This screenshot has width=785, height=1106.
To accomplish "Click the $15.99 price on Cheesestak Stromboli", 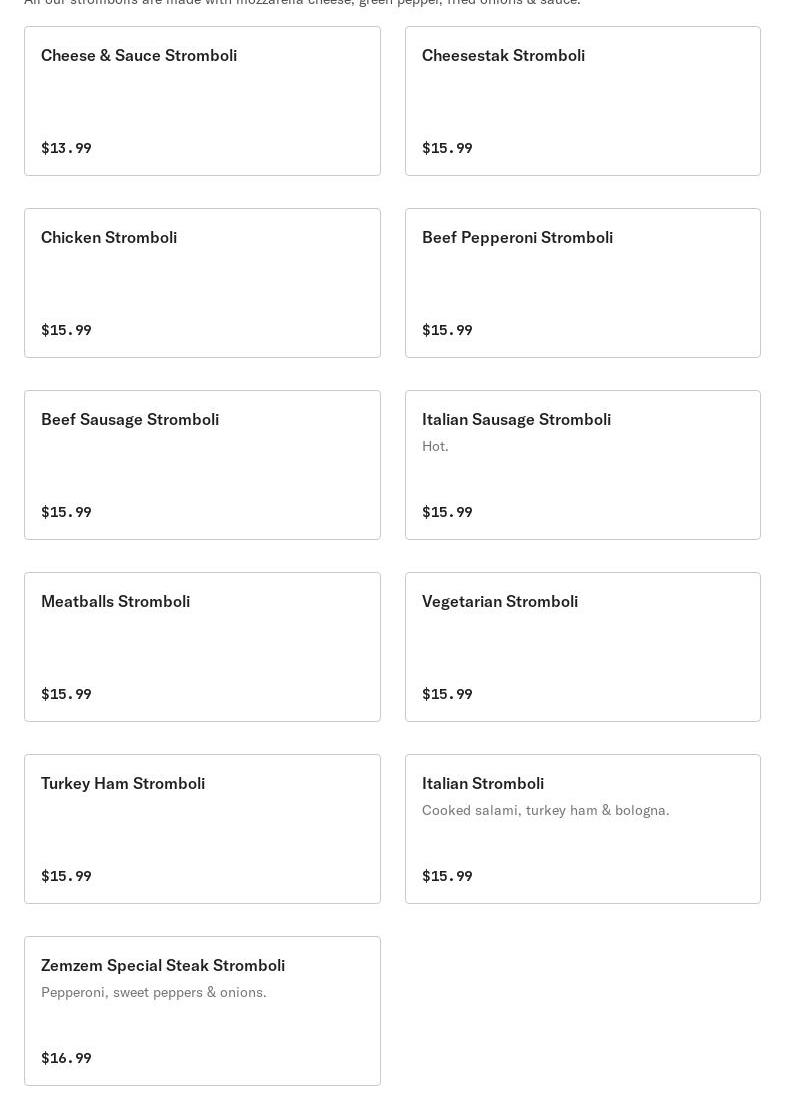I will (x=447, y=148).
